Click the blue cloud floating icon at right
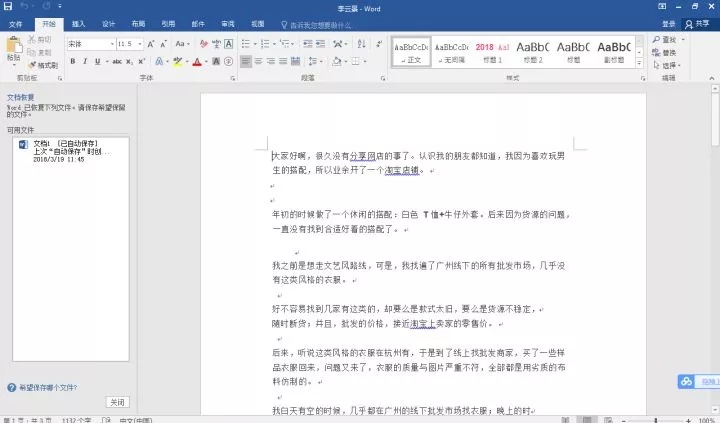The image size is (720, 423). [x=686, y=382]
